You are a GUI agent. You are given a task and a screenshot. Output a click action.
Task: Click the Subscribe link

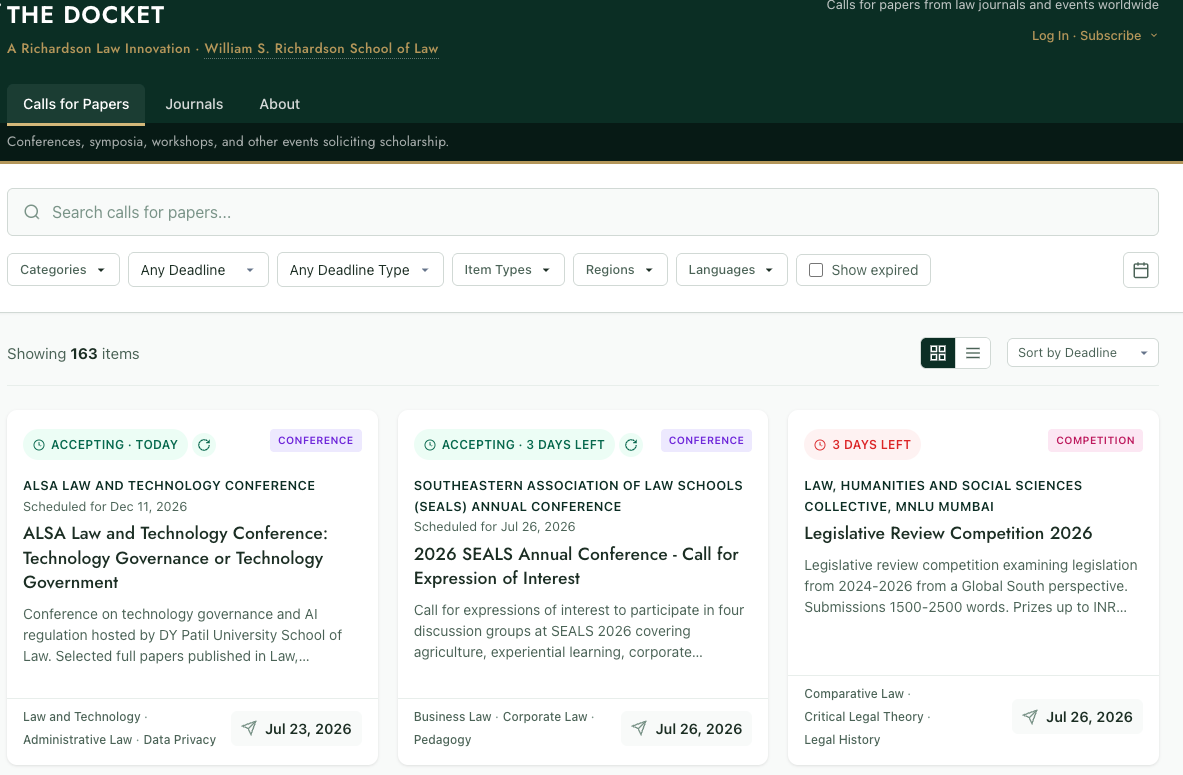(1110, 35)
